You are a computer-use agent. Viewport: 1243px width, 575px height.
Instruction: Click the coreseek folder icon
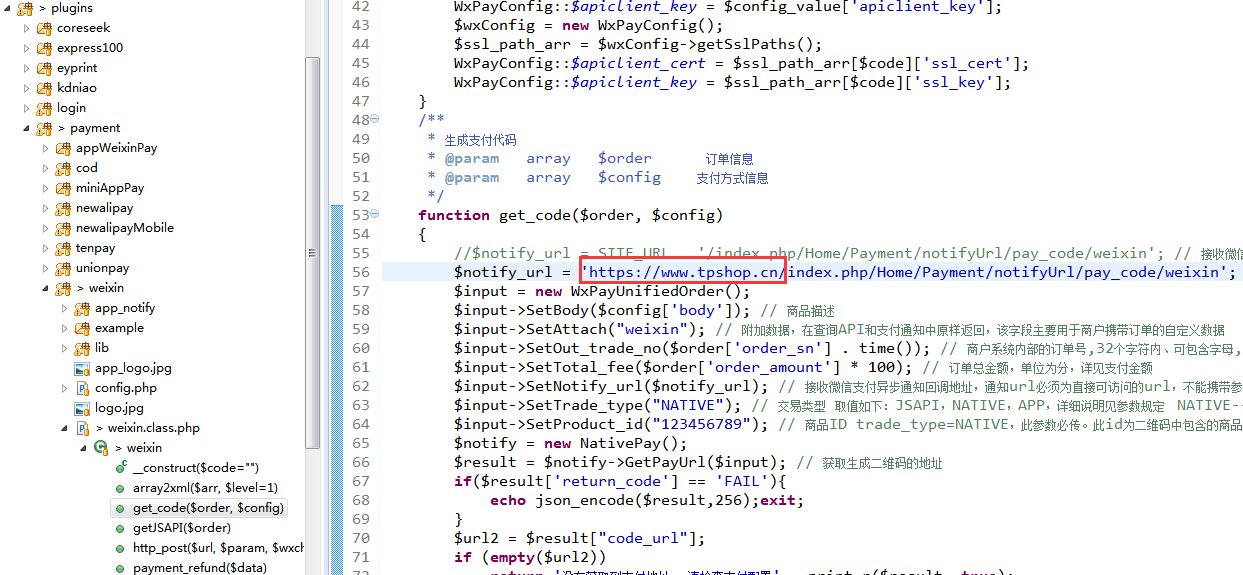pyautogui.click(x=44, y=28)
